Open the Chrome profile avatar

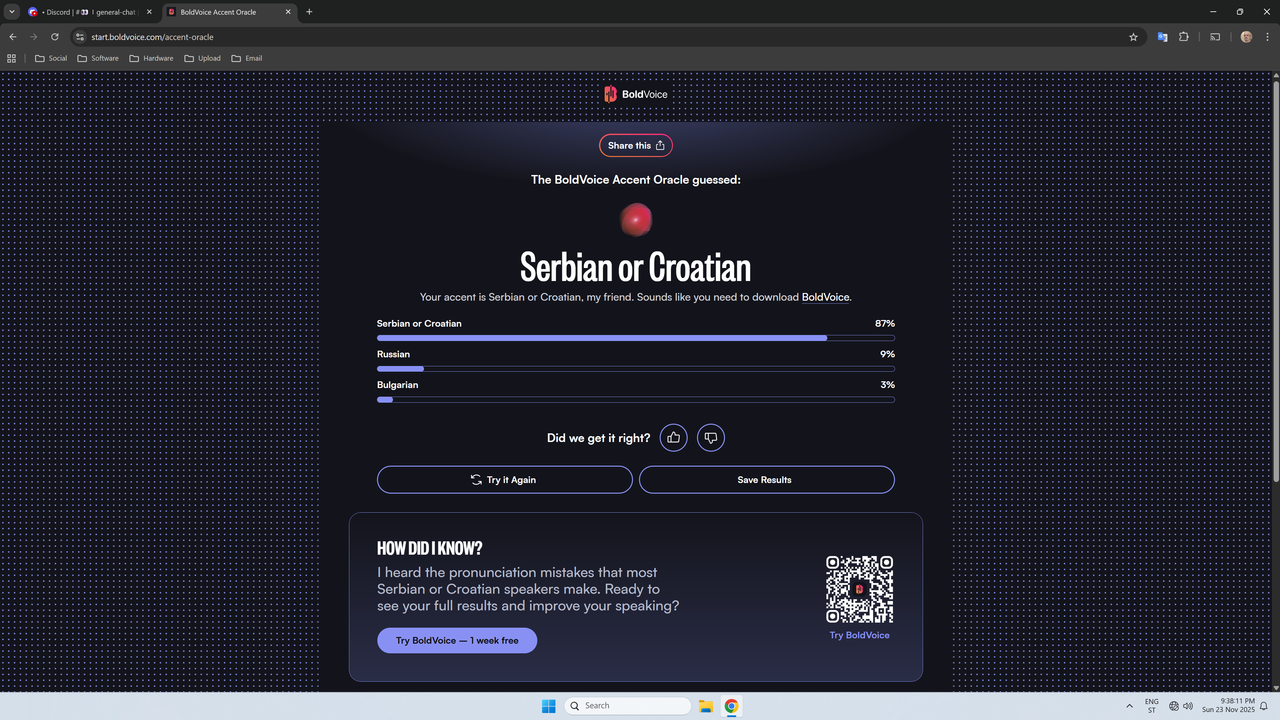pos(1245,36)
